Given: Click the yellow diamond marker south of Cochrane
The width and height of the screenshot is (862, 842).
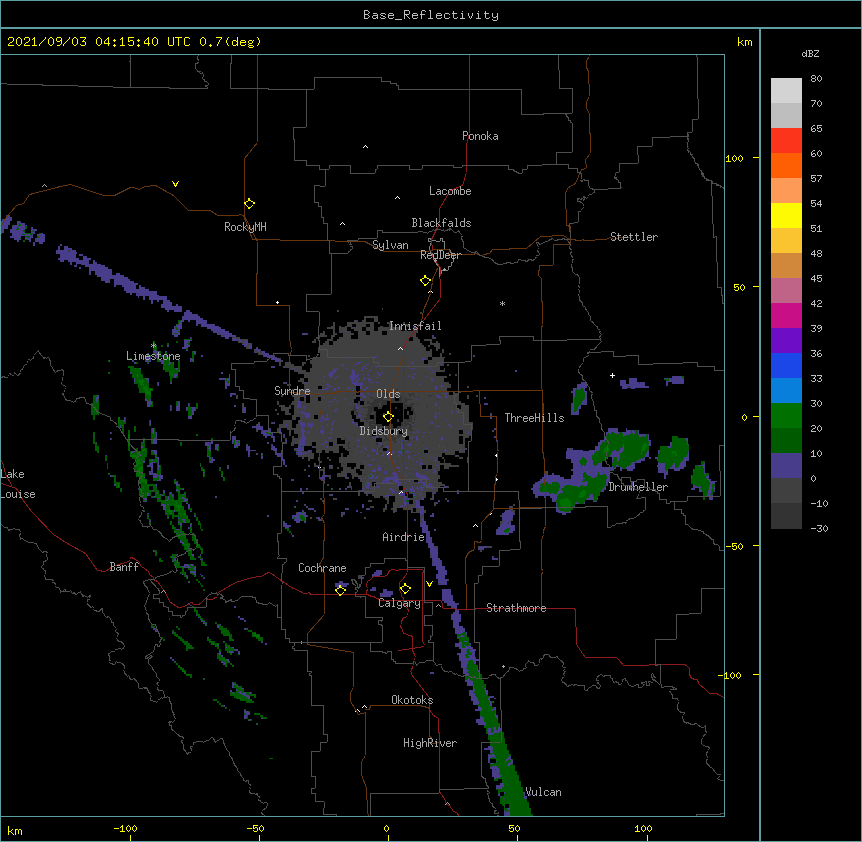Looking at the screenshot, I should tap(340, 590).
